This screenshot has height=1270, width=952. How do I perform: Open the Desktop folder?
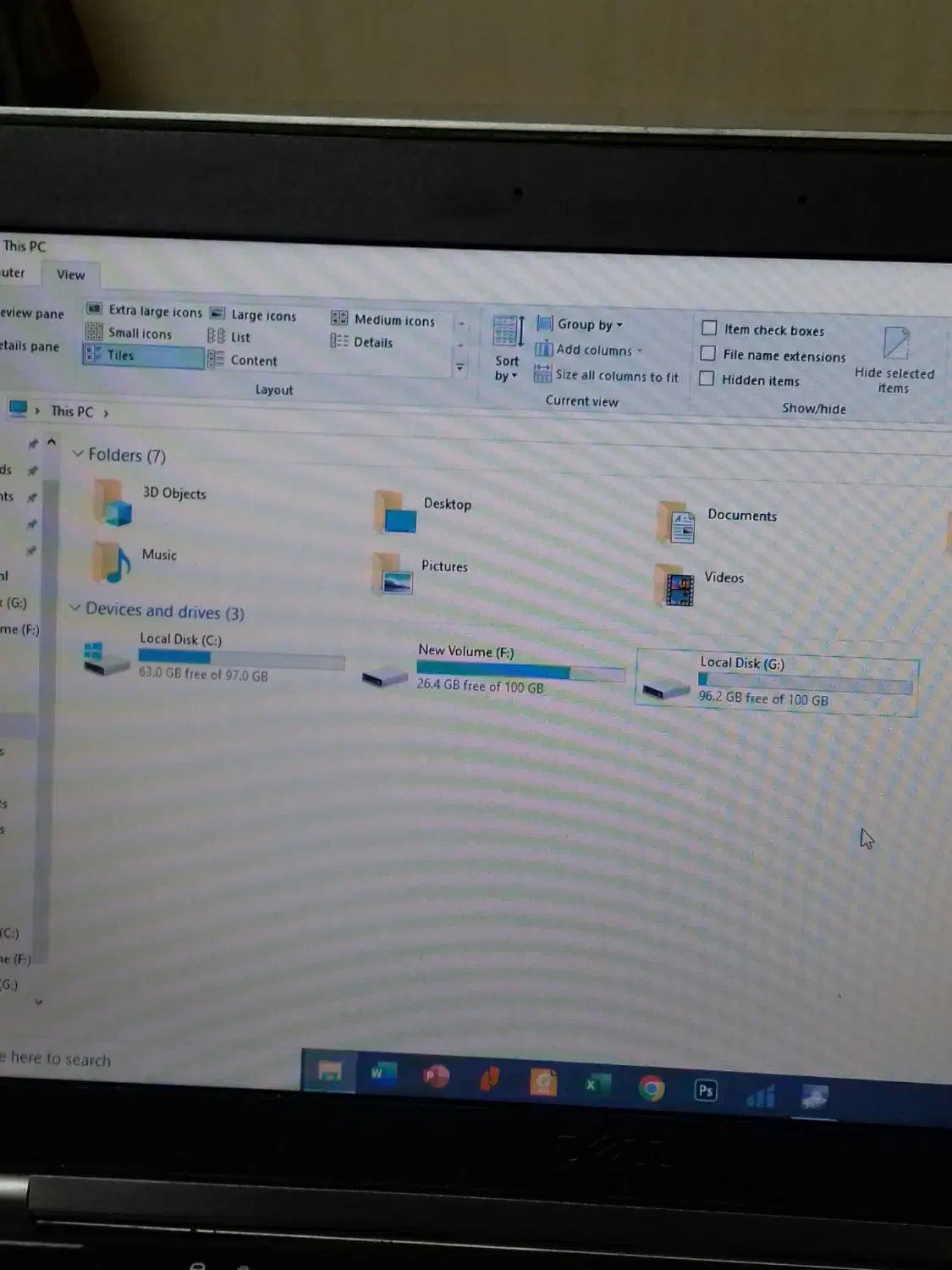tap(422, 511)
